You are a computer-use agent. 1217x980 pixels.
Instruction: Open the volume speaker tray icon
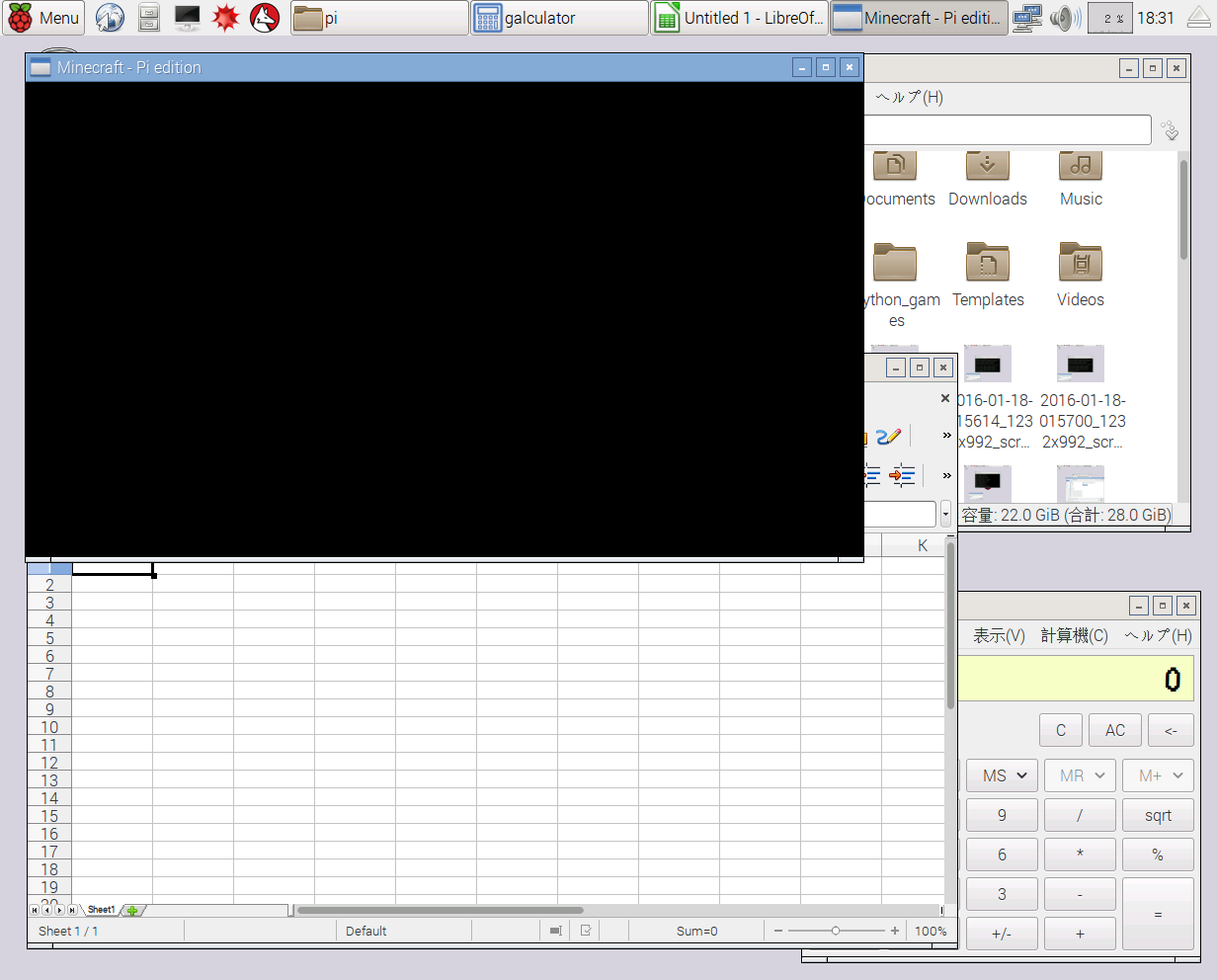coord(1064,18)
